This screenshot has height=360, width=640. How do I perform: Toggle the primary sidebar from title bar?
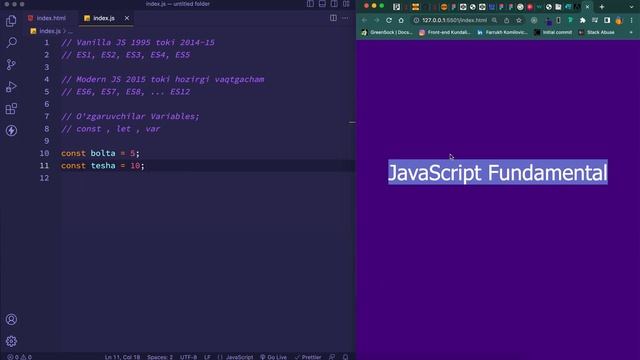(x=310, y=4)
